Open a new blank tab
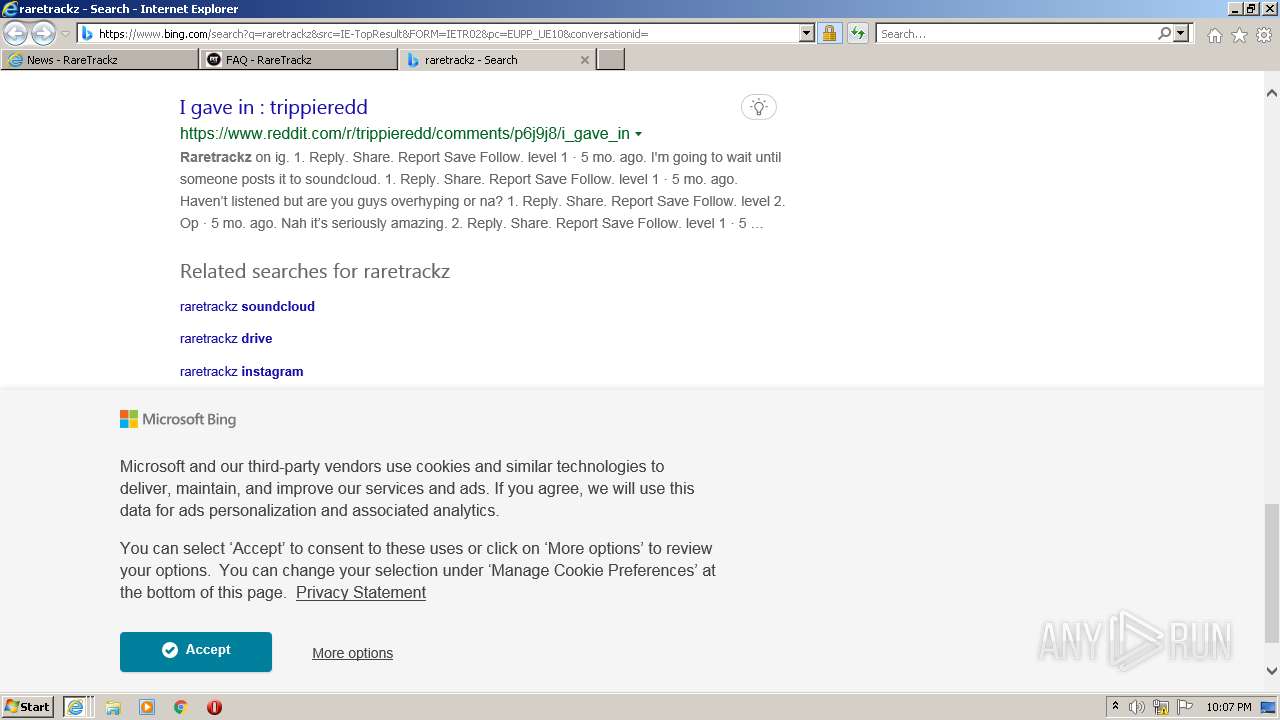The image size is (1280, 720). coord(611,60)
